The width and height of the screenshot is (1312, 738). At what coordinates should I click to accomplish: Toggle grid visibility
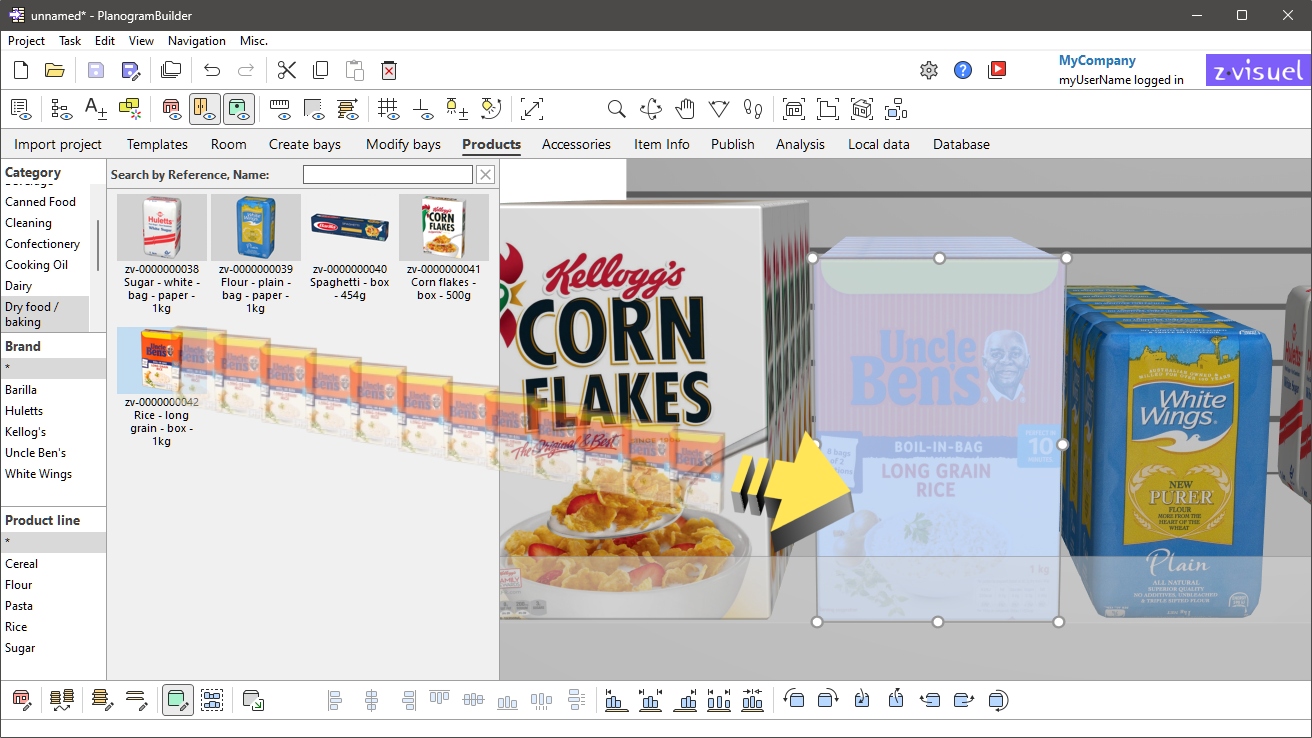coord(389,108)
